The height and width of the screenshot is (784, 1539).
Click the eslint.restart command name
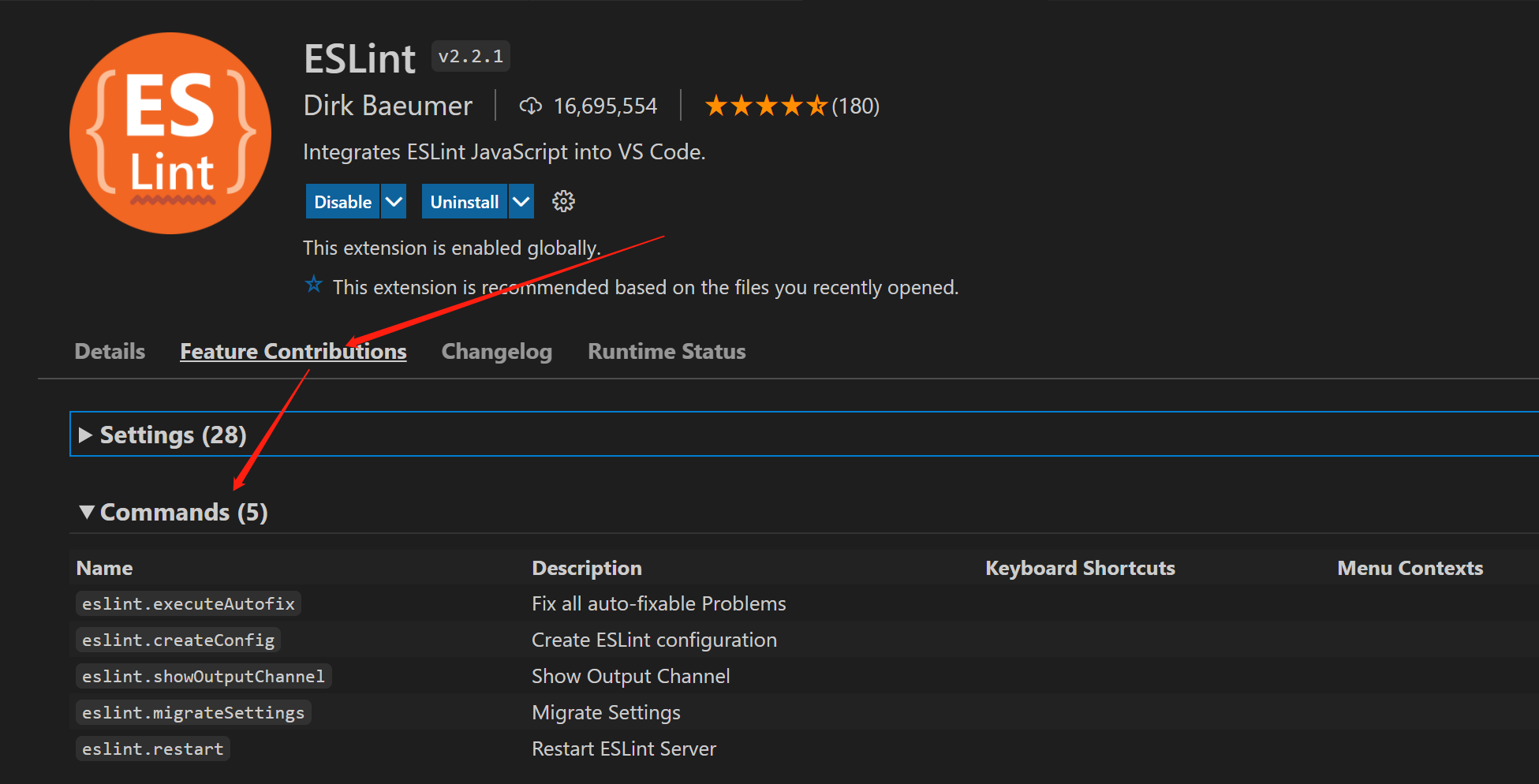tap(152, 749)
